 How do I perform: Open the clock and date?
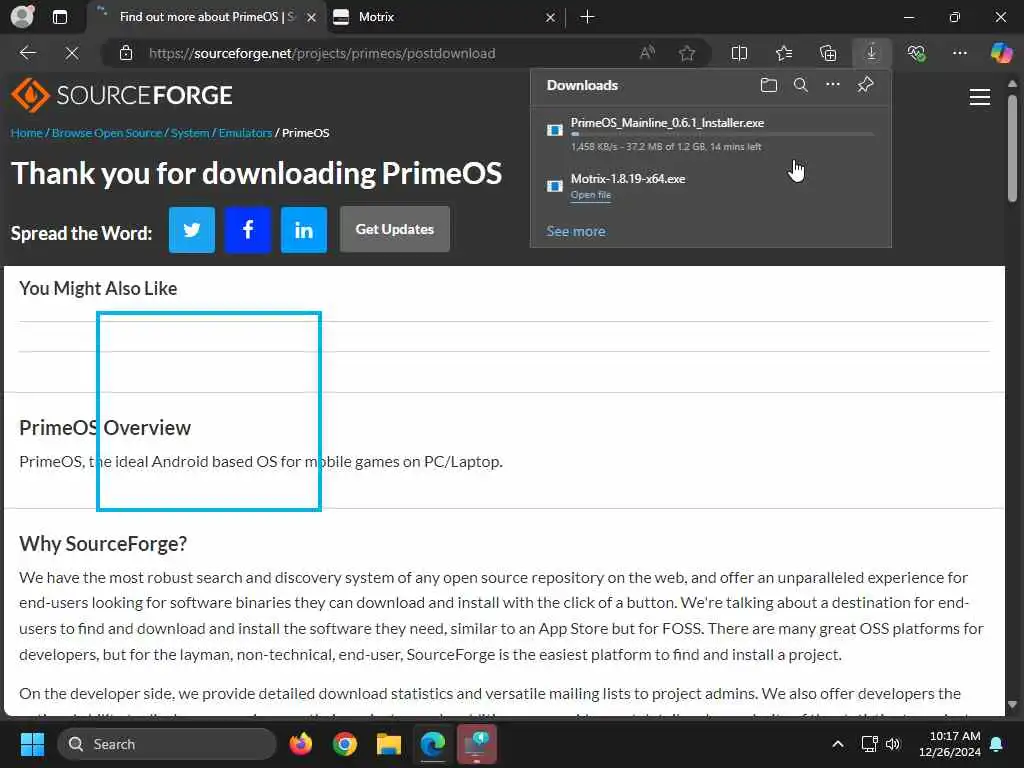950,744
